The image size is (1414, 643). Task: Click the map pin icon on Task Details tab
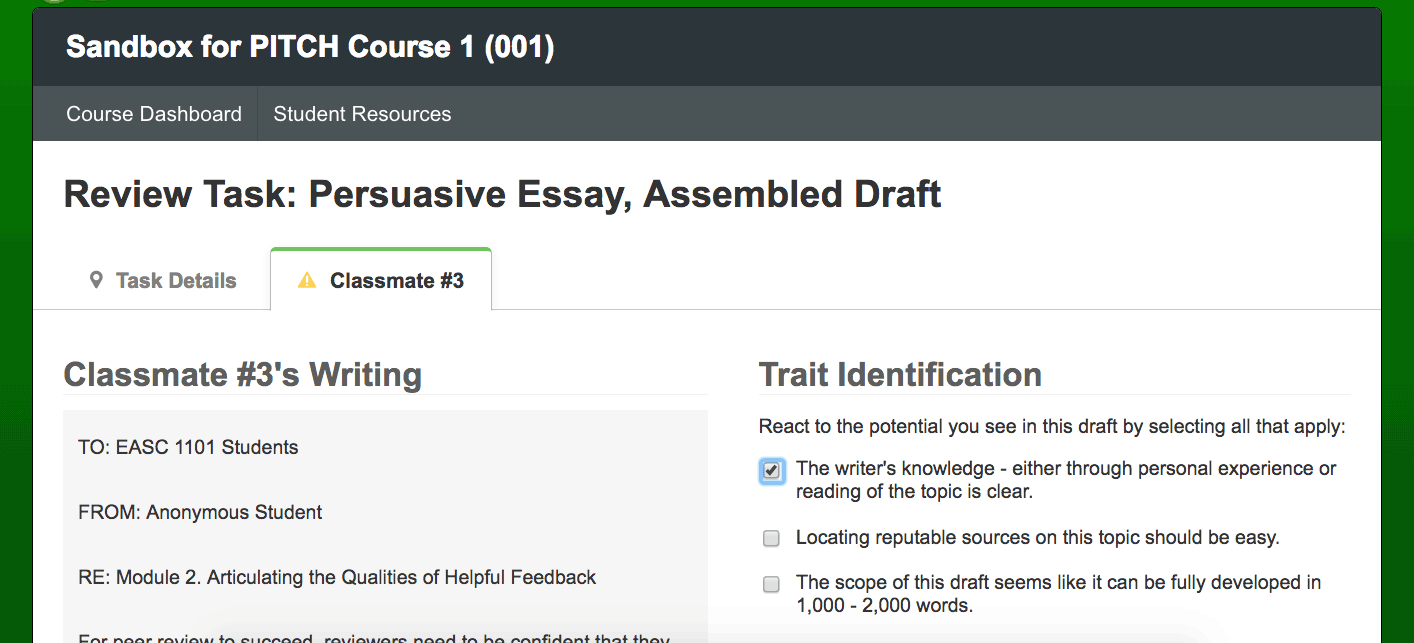tap(96, 280)
